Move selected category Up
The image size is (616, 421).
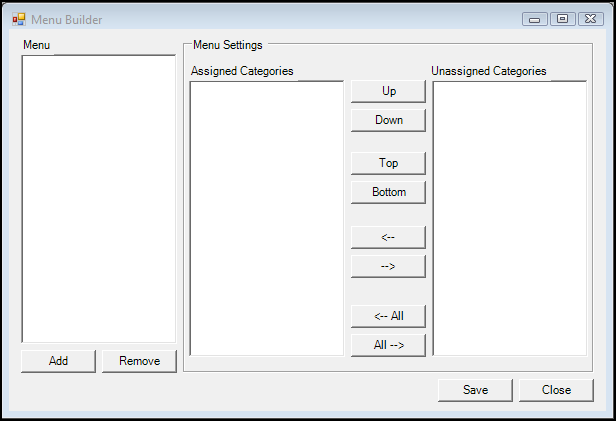pos(388,92)
